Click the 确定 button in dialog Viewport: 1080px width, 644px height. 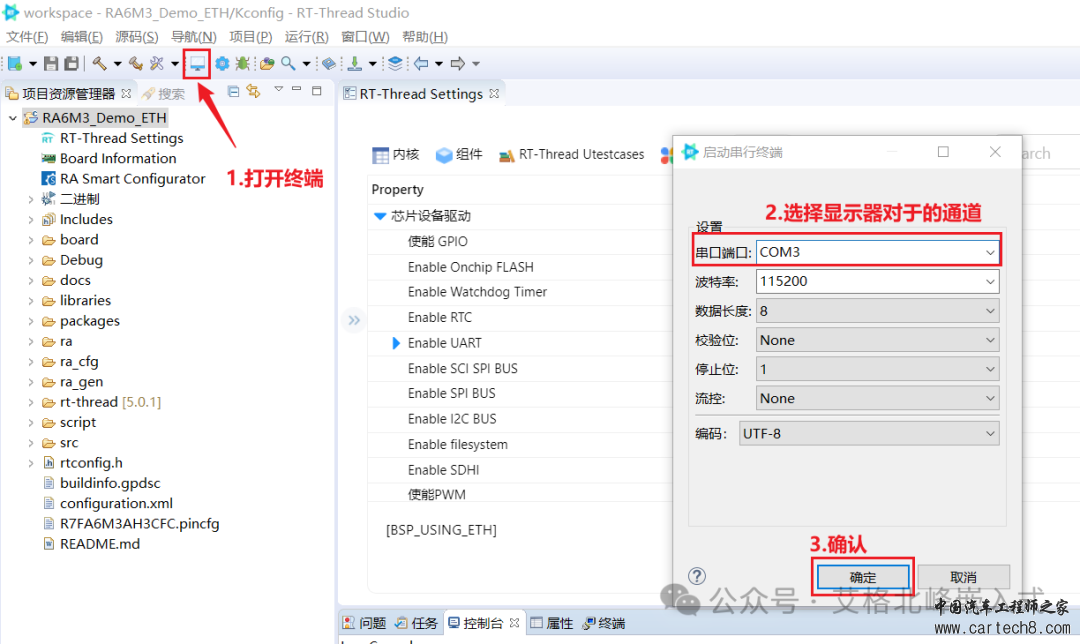click(x=863, y=577)
